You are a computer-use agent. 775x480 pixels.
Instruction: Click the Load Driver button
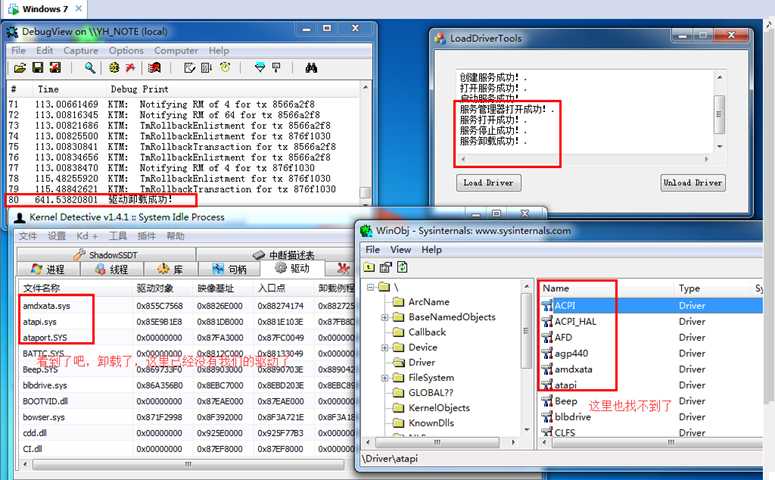point(488,182)
